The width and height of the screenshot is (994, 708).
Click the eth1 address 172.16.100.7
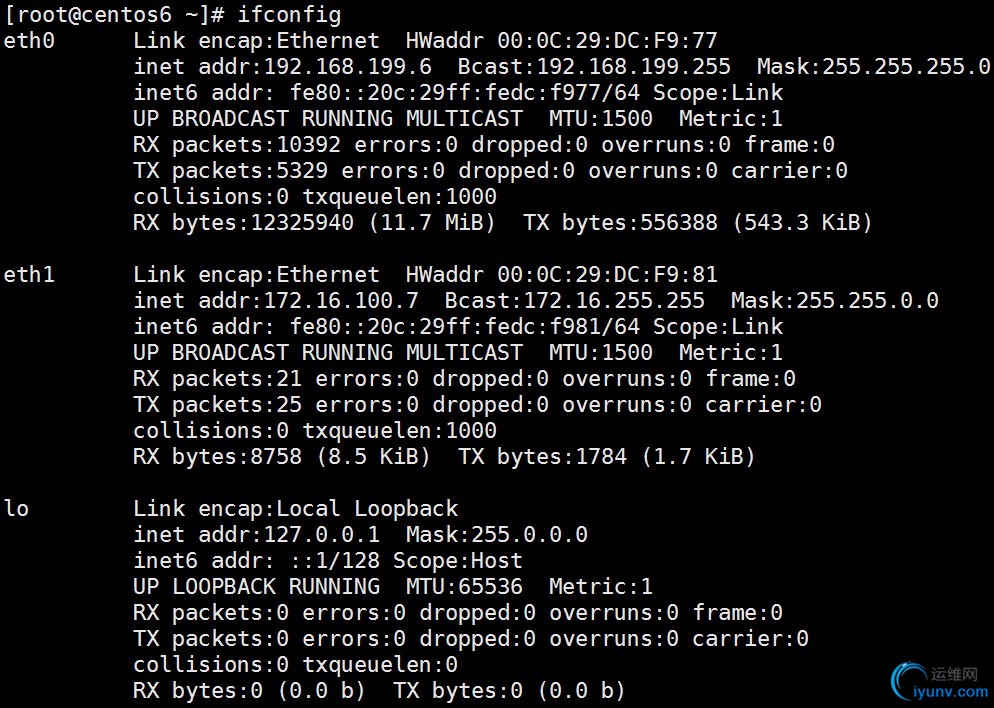pos(341,300)
